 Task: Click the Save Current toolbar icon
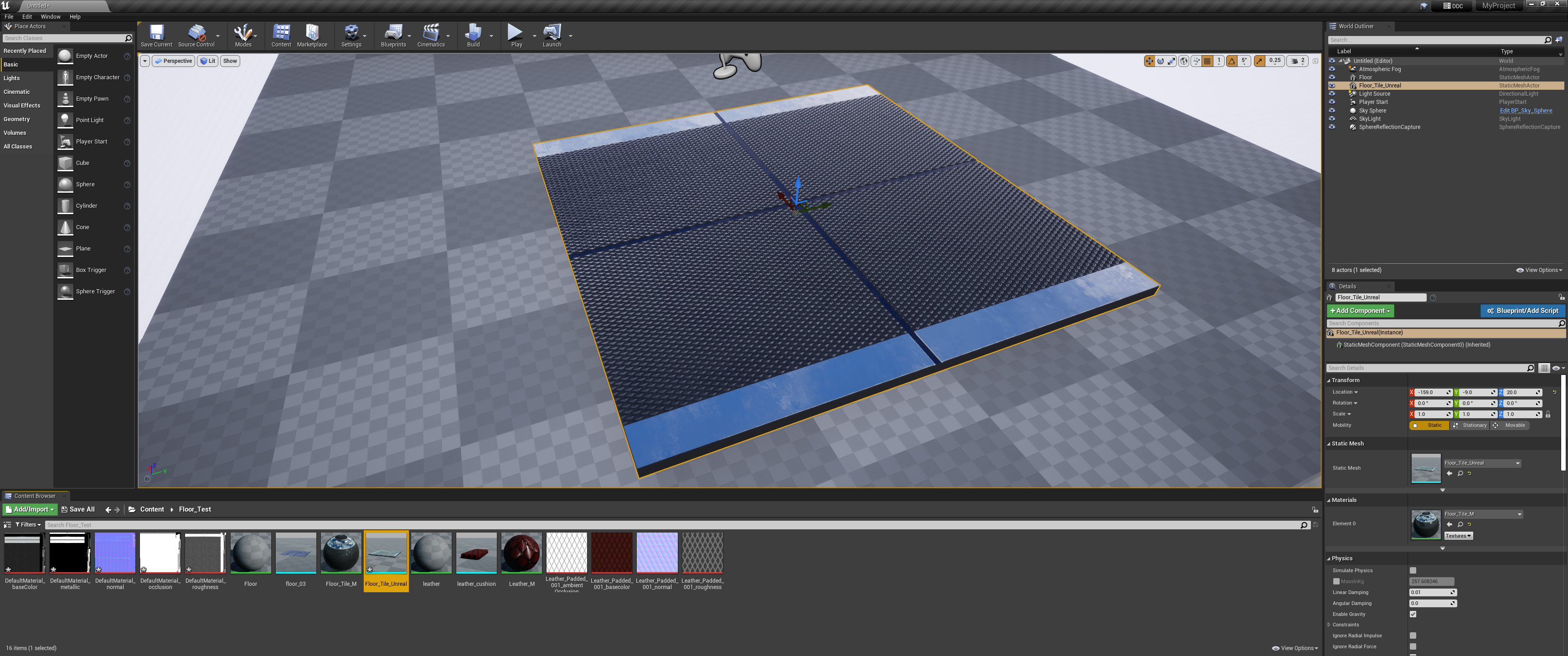point(156,35)
